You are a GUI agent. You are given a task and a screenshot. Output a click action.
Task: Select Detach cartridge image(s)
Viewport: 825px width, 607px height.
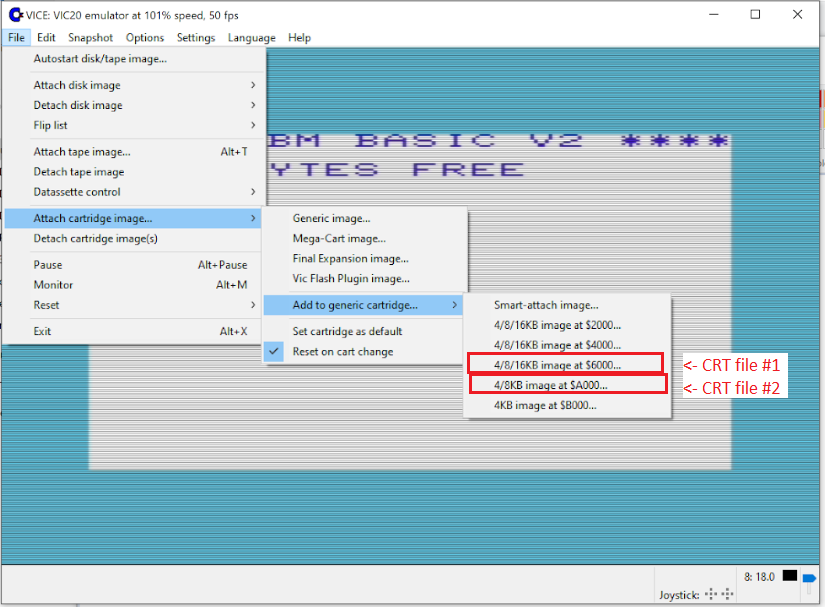pyautogui.click(x=133, y=238)
